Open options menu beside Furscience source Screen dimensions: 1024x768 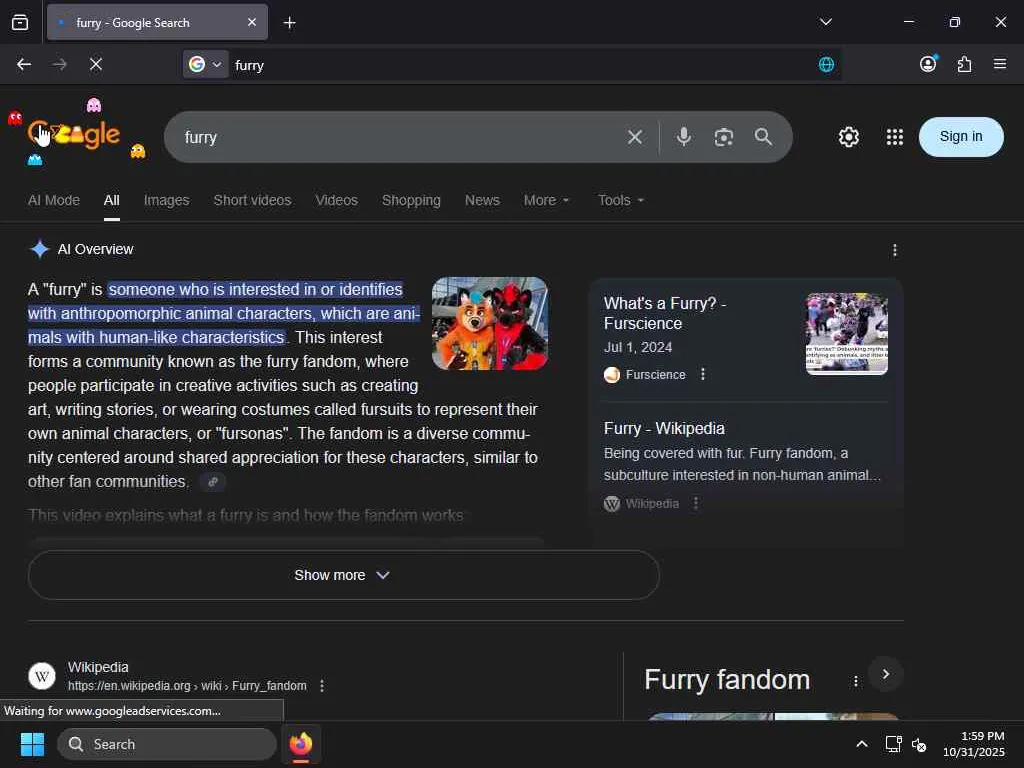[x=703, y=374]
